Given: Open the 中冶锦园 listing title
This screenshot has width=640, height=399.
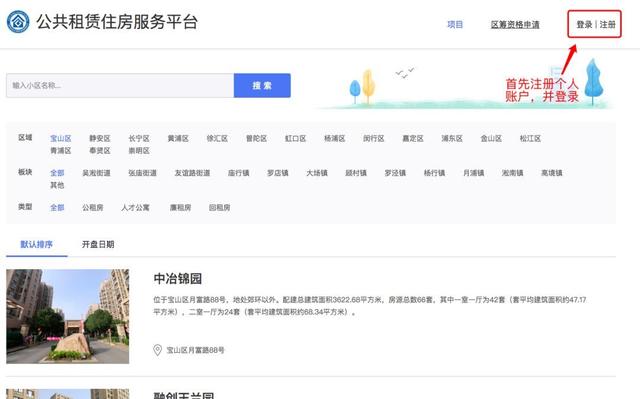Looking at the screenshot, I should pos(178,279).
